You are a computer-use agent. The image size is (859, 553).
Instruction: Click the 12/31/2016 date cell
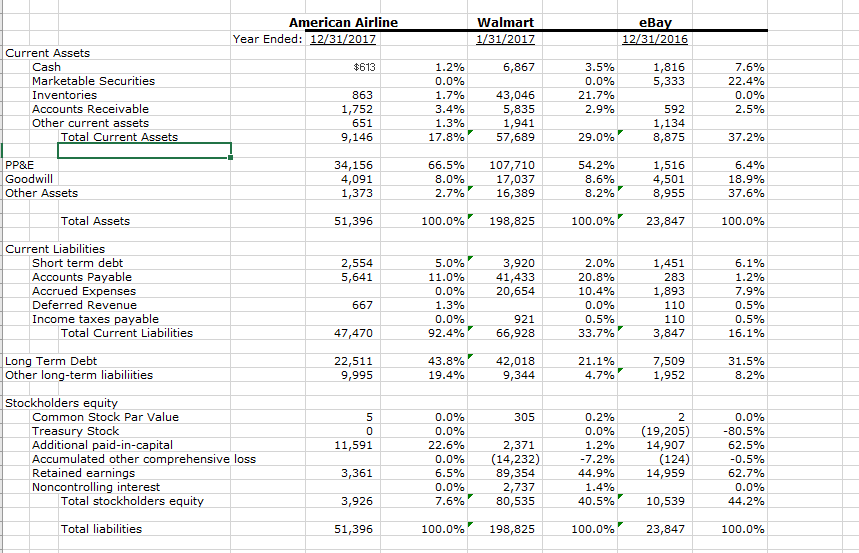pos(655,39)
